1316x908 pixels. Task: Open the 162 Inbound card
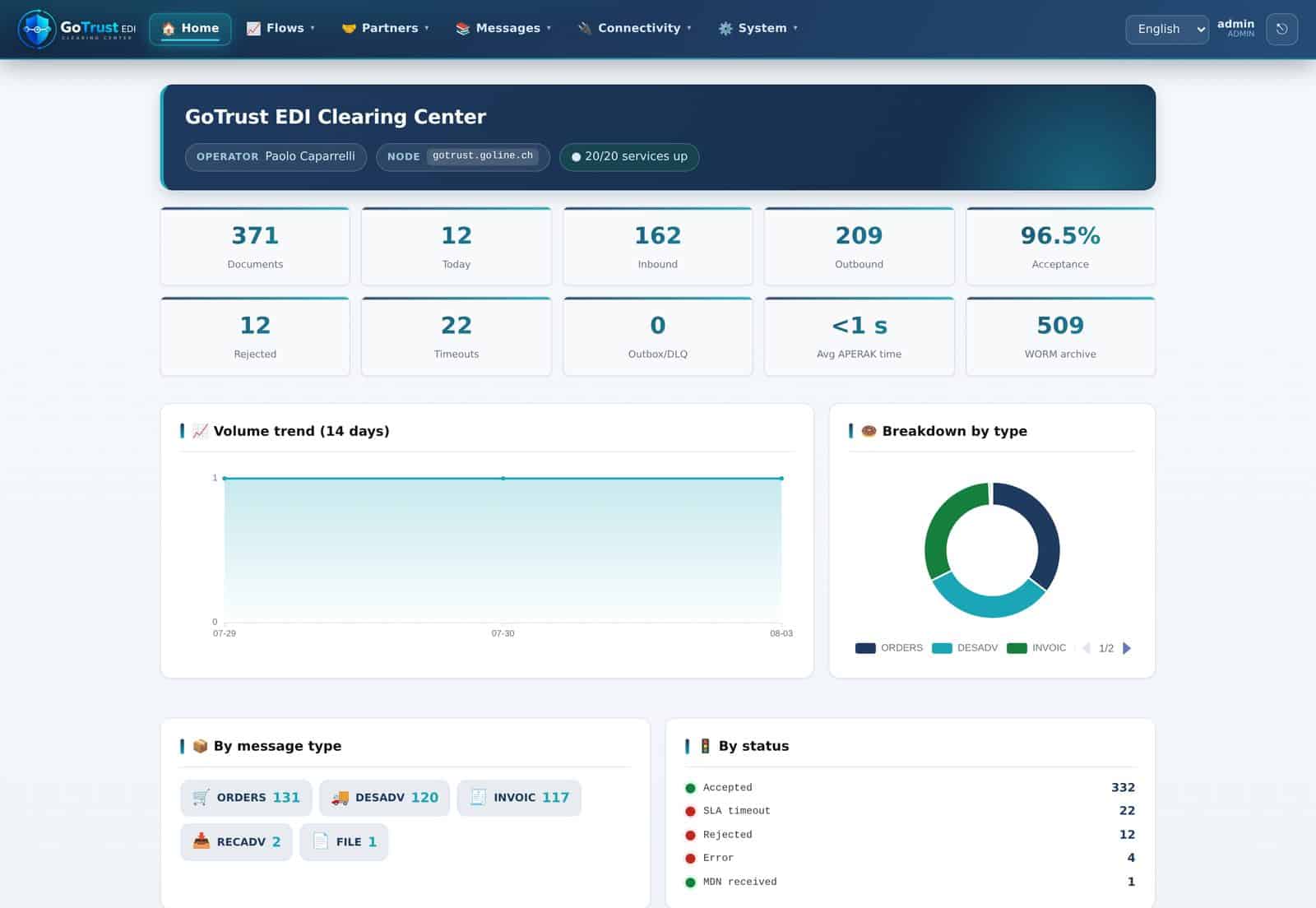(x=658, y=247)
